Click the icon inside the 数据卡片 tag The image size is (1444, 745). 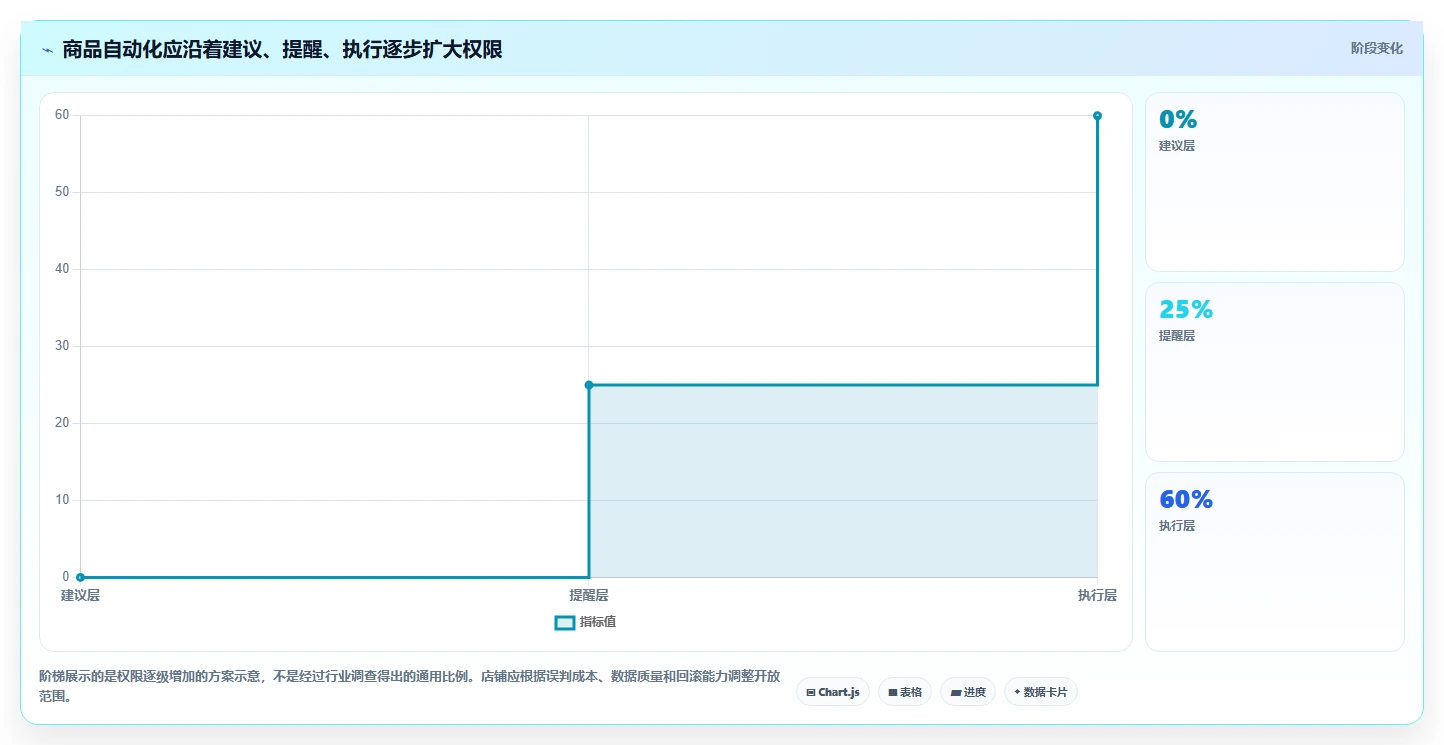click(1017, 692)
